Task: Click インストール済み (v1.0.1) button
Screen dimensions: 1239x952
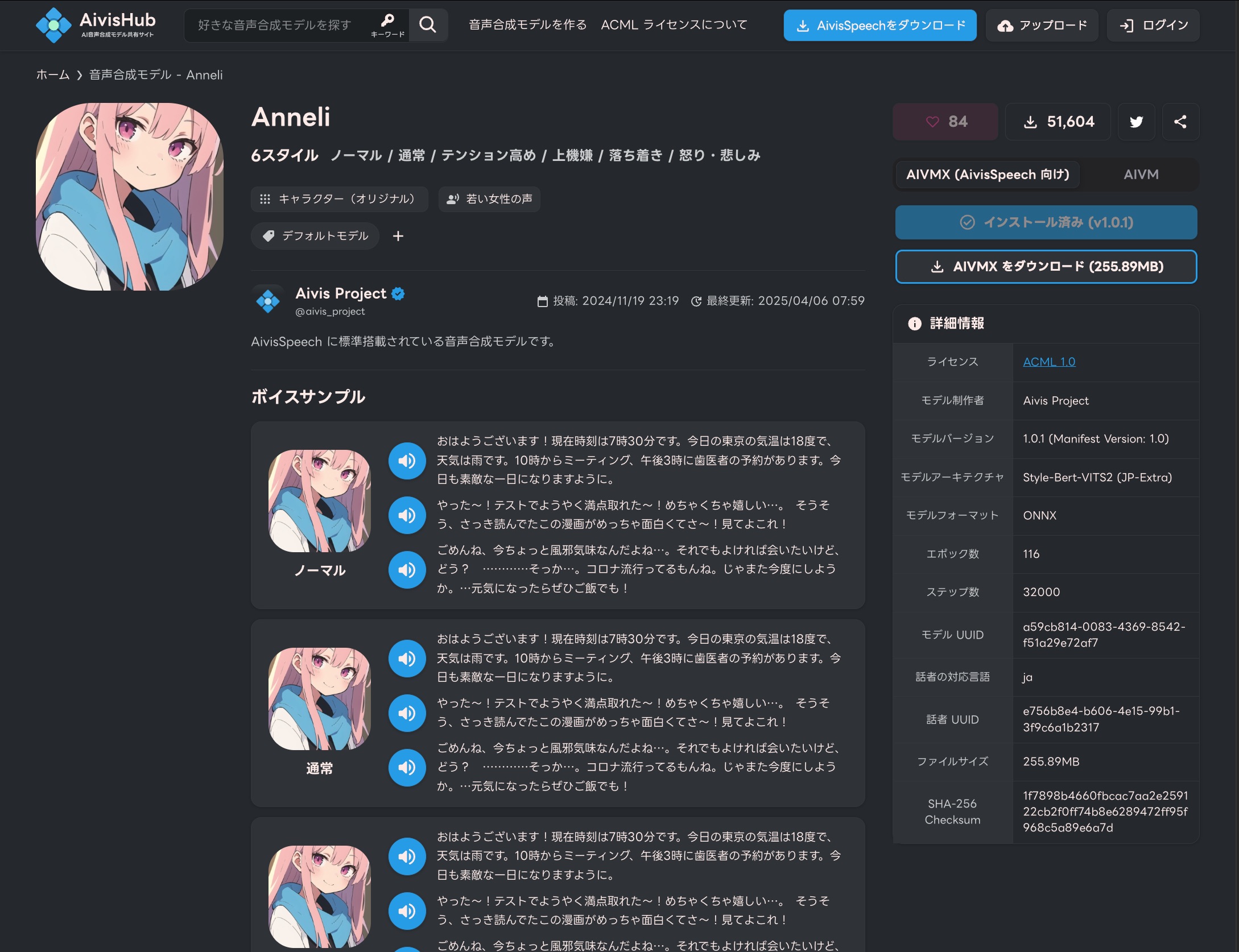Action: [x=1046, y=222]
